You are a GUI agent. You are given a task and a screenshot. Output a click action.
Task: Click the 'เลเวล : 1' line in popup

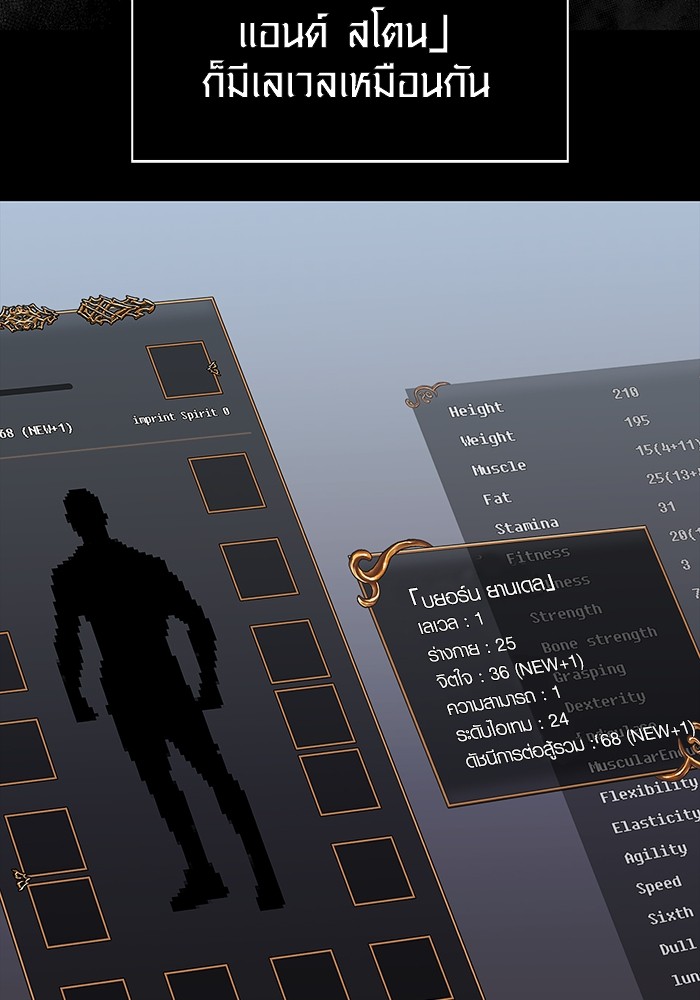[x=451, y=622]
